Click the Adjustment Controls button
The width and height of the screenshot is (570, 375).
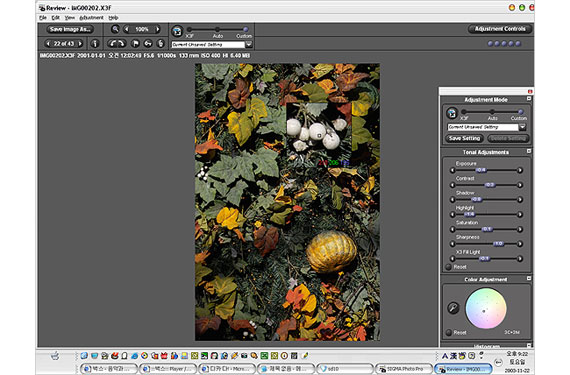[x=500, y=29]
